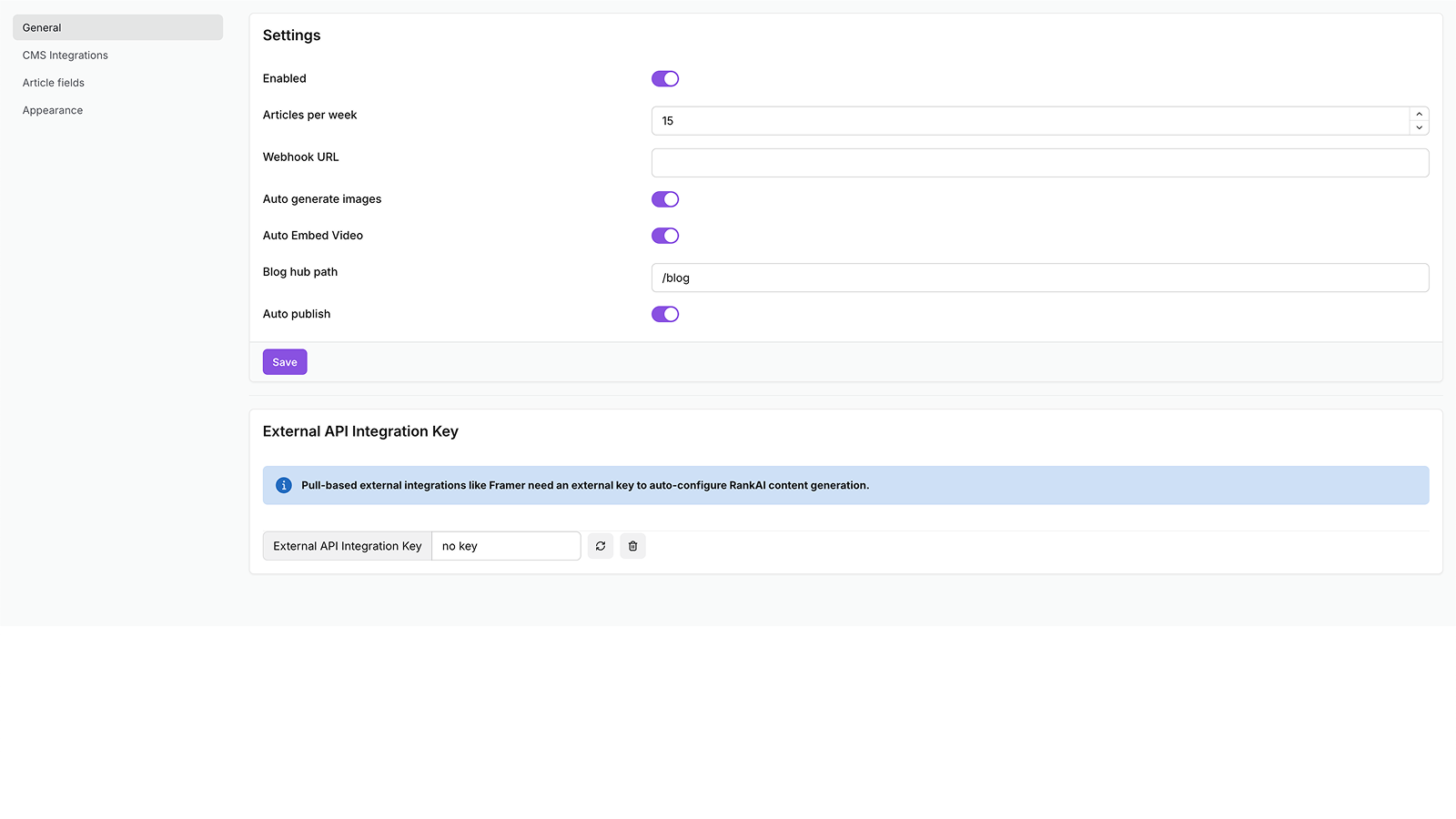Save the general settings
The image size is (1456, 819).
284,361
